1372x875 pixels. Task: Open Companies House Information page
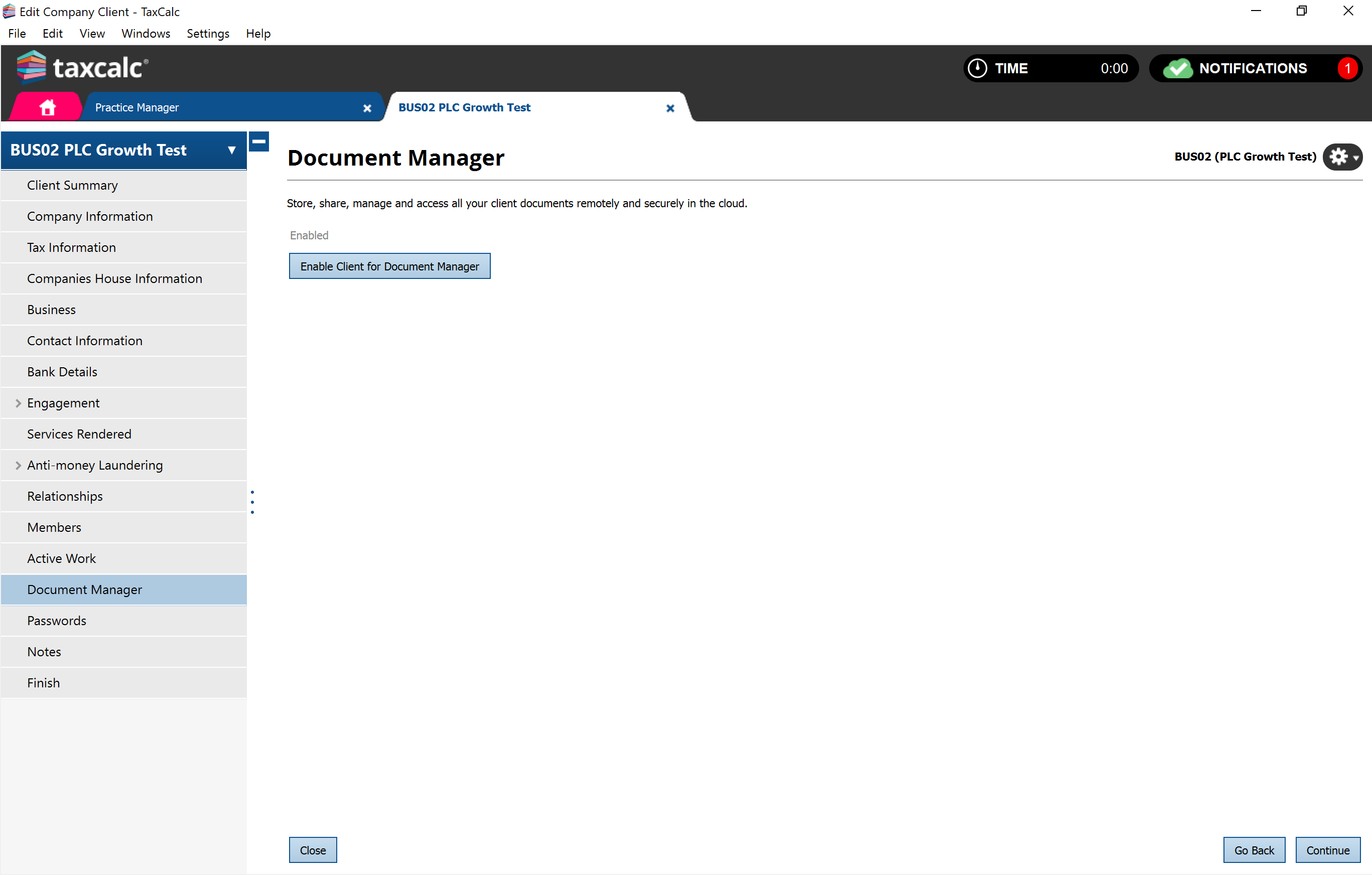(x=123, y=278)
